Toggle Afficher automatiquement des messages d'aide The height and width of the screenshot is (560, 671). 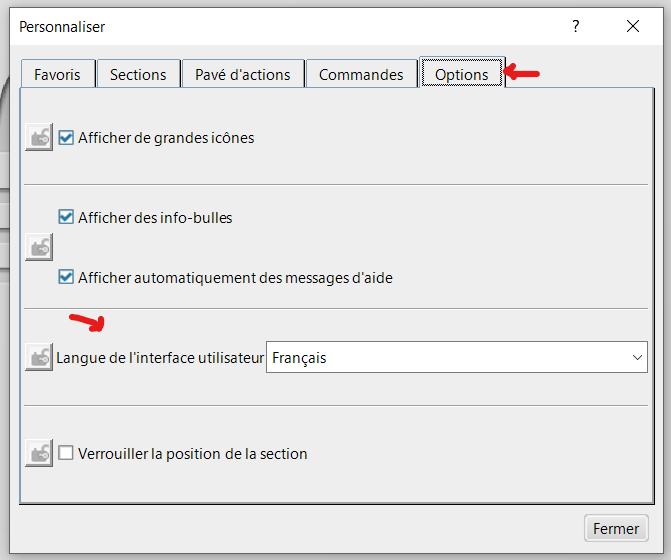pyautogui.click(x=67, y=277)
